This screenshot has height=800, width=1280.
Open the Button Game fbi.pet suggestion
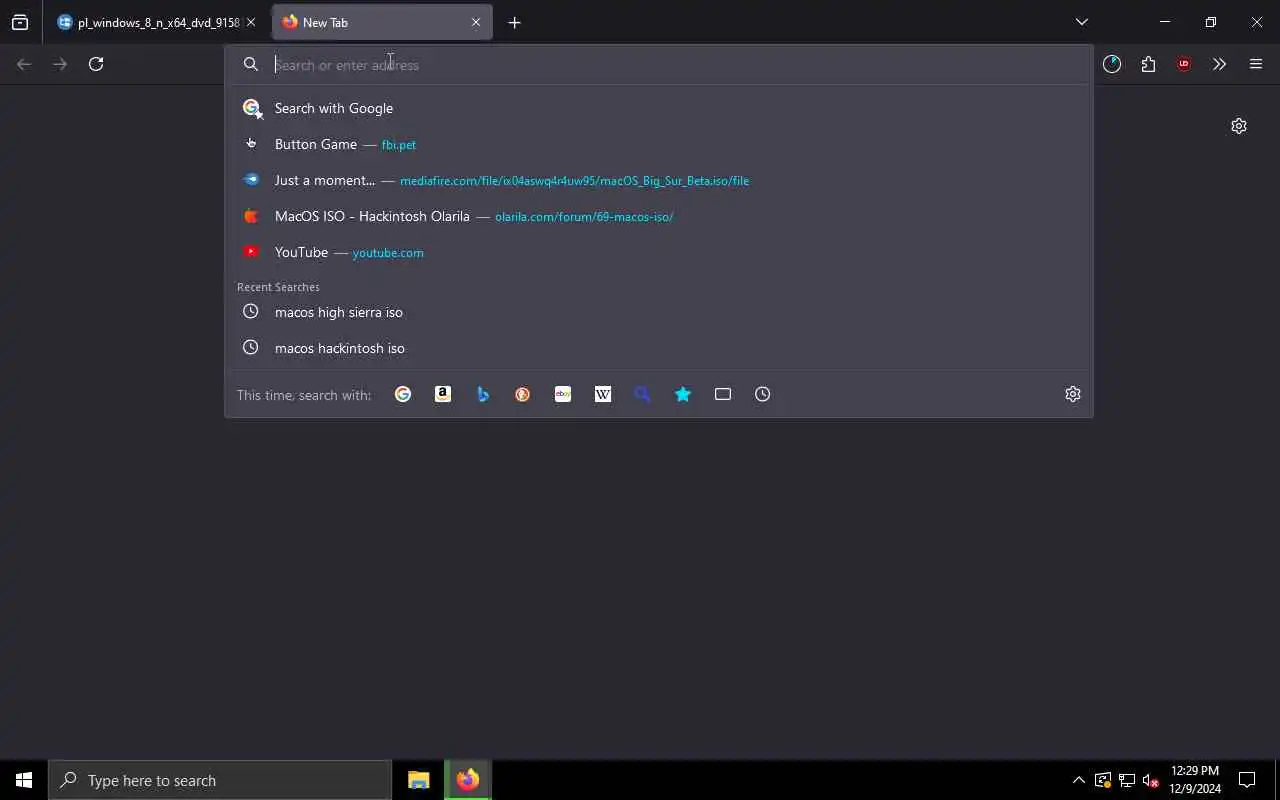[659, 144]
